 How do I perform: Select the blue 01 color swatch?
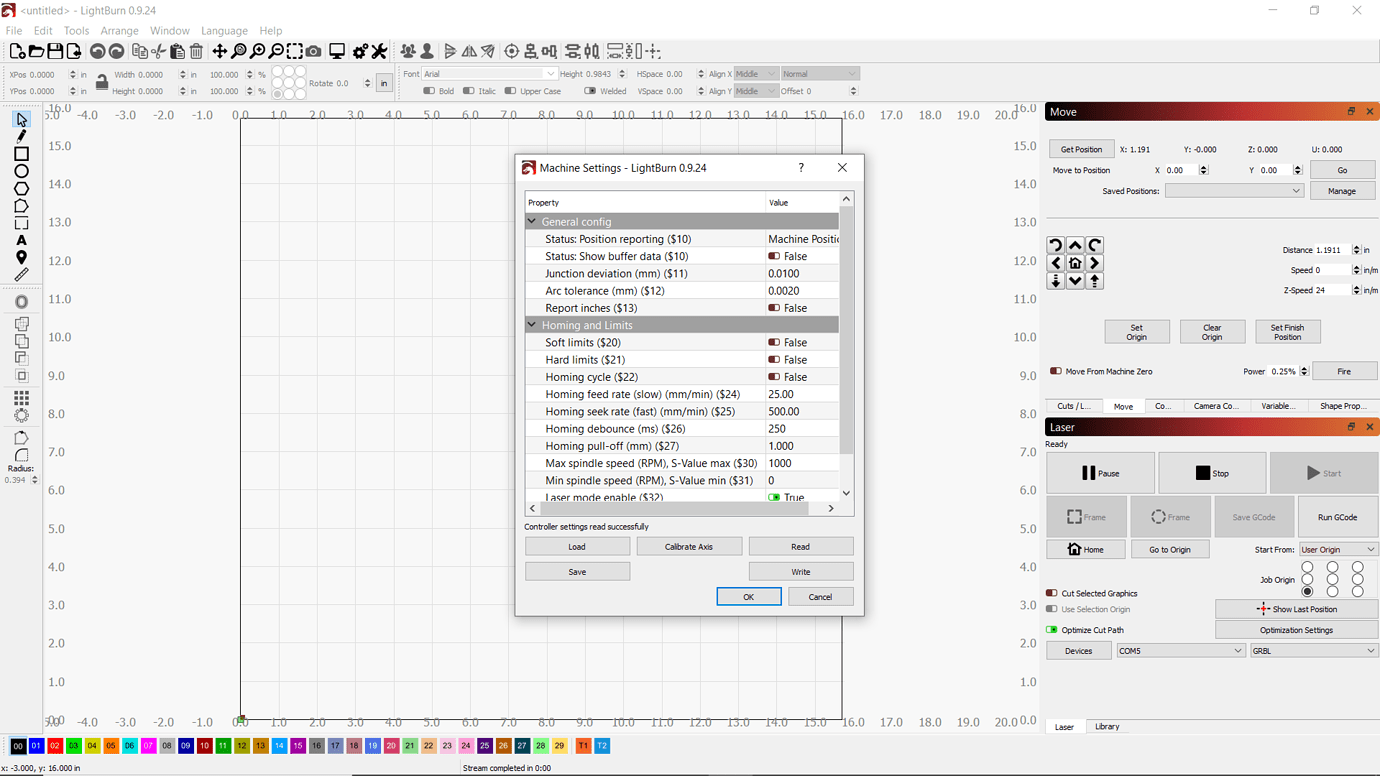(36, 746)
